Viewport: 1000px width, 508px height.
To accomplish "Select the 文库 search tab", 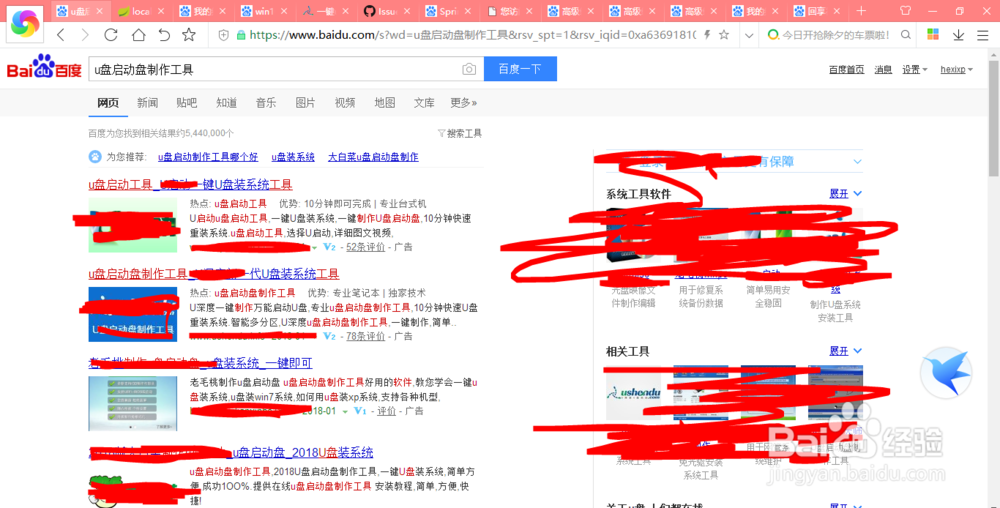I will [x=424, y=103].
